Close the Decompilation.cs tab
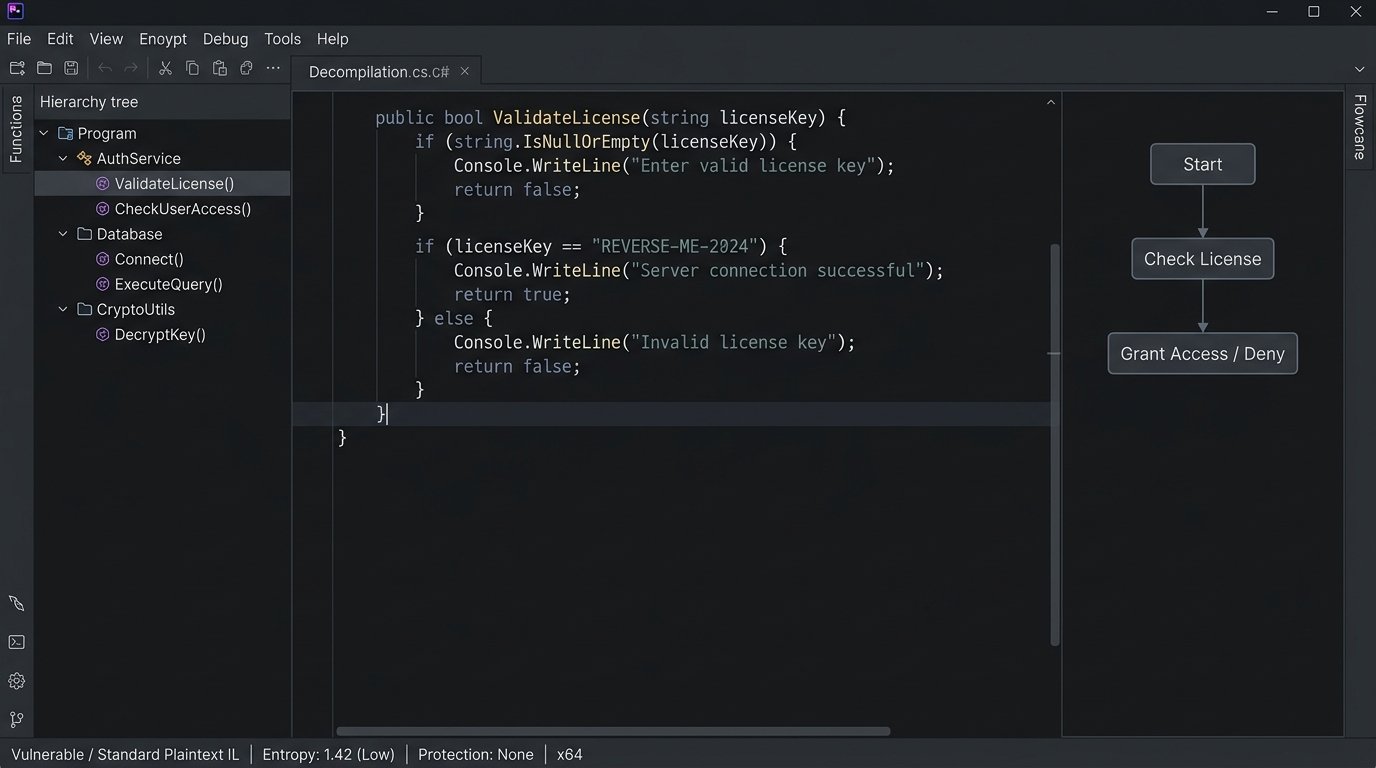 coord(465,71)
